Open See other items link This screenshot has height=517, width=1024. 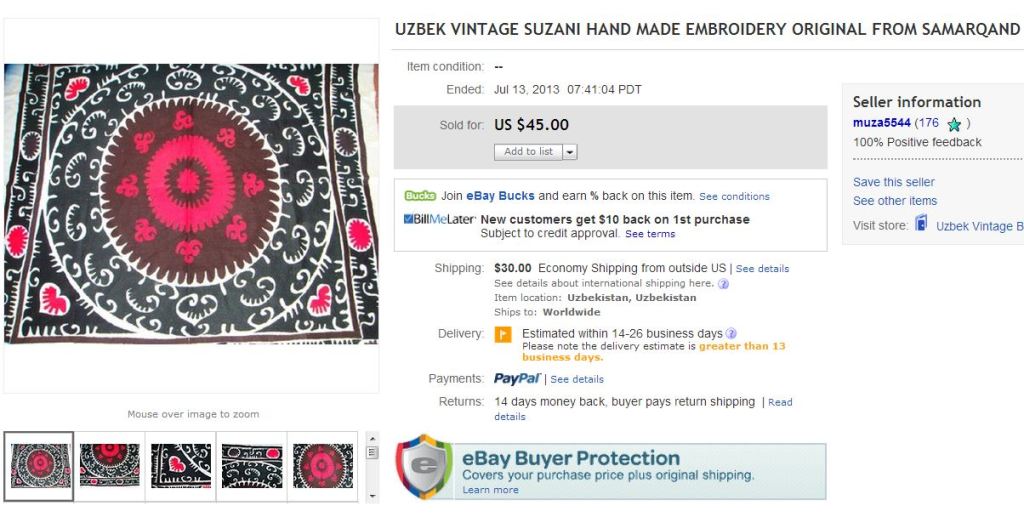click(895, 201)
